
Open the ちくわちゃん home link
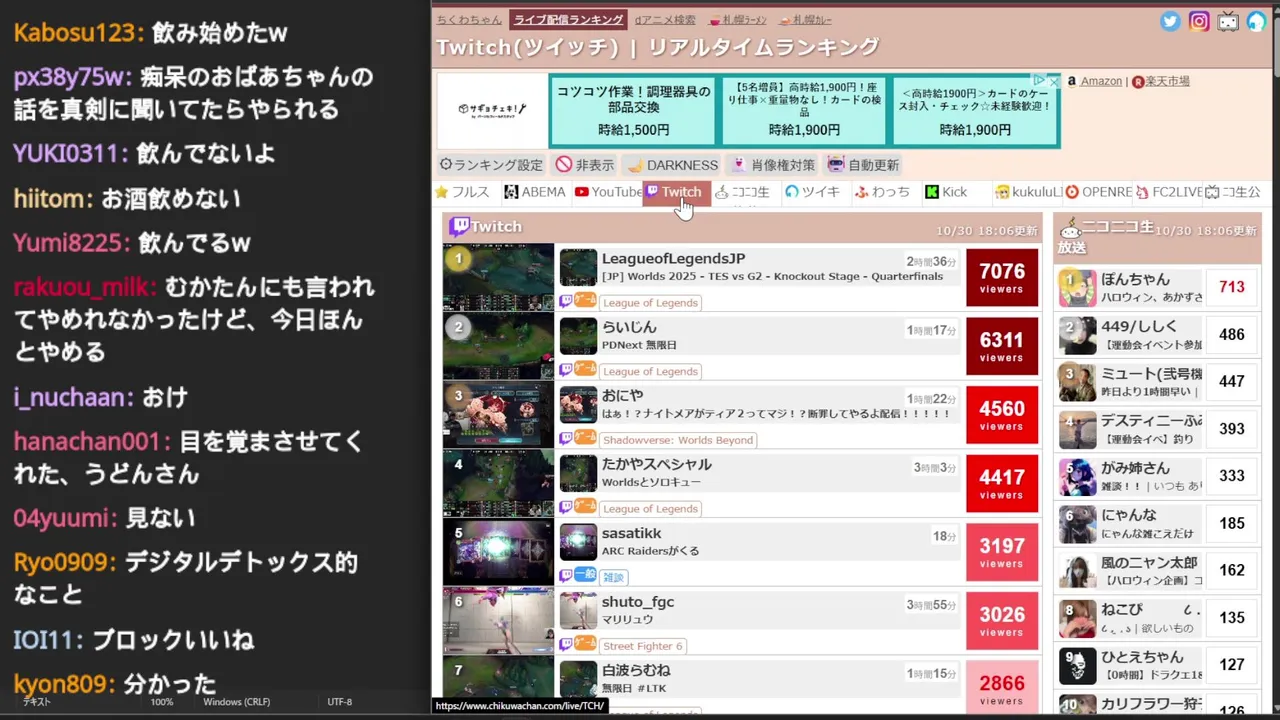469,19
